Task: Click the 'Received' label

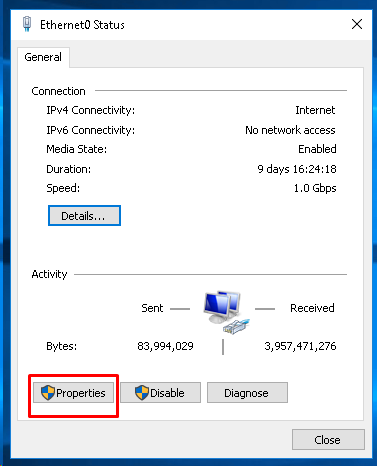Action: coord(312,308)
